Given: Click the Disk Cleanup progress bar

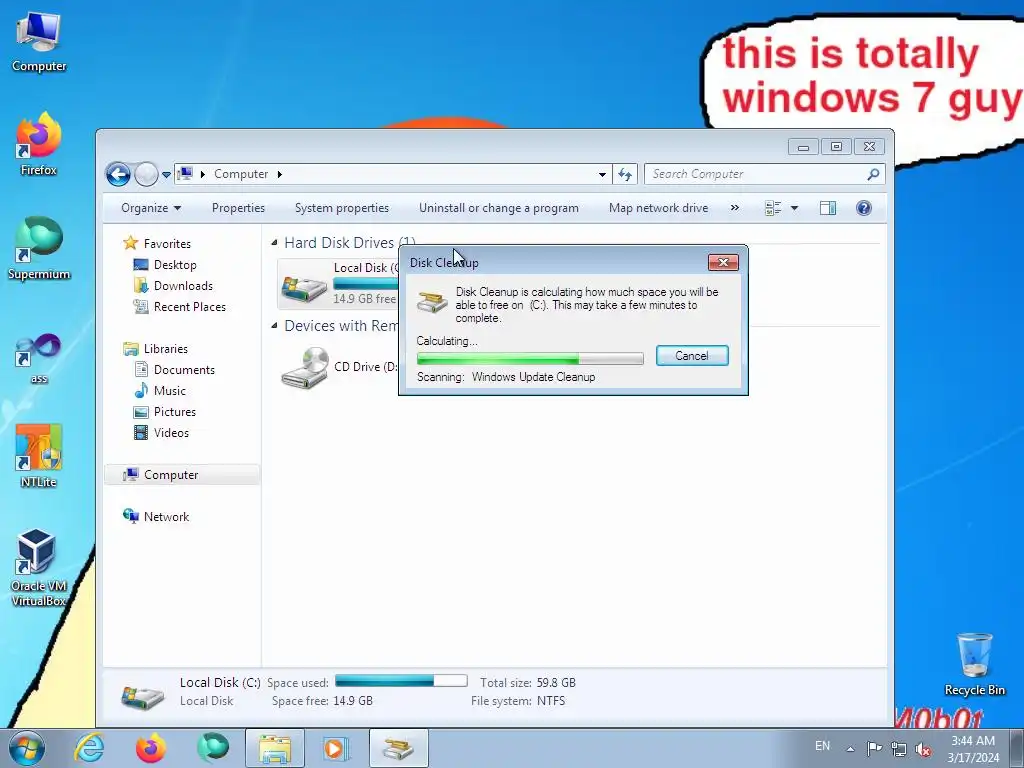Looking at the screenshot, I should (x=530, y=358).
